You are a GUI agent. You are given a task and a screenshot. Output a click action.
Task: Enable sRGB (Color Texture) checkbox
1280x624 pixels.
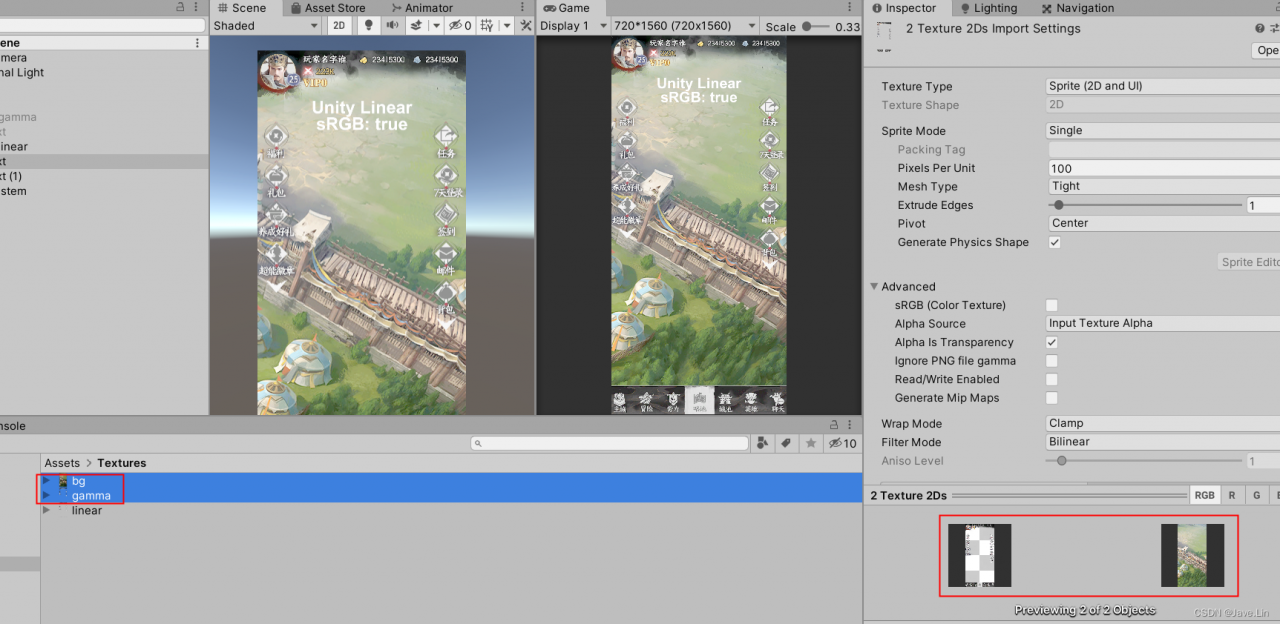tap(1052, 305)
